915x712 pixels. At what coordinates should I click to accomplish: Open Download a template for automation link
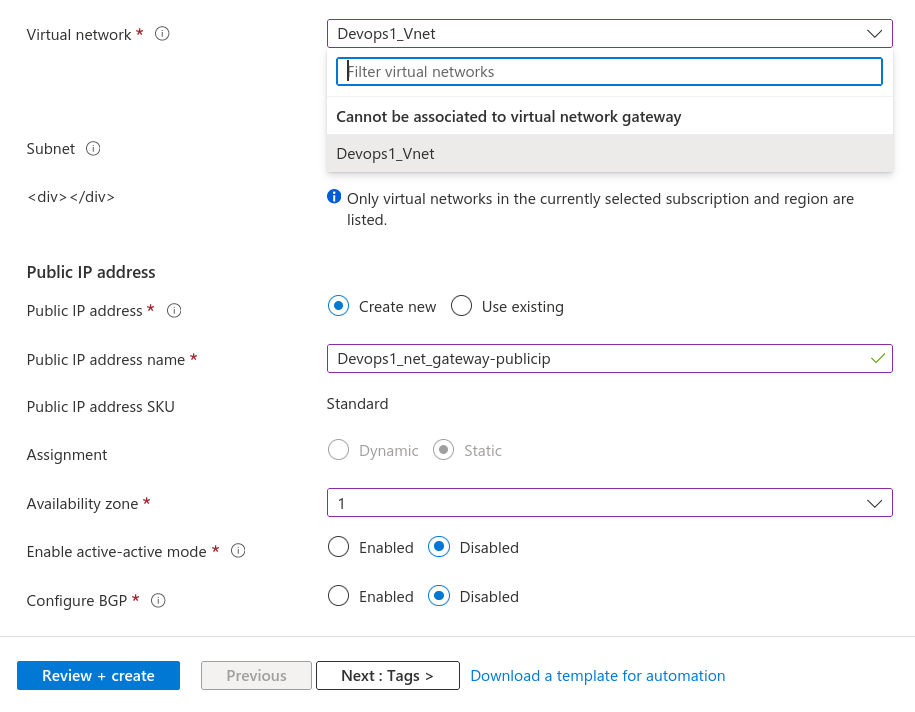[x=597, y=676]
